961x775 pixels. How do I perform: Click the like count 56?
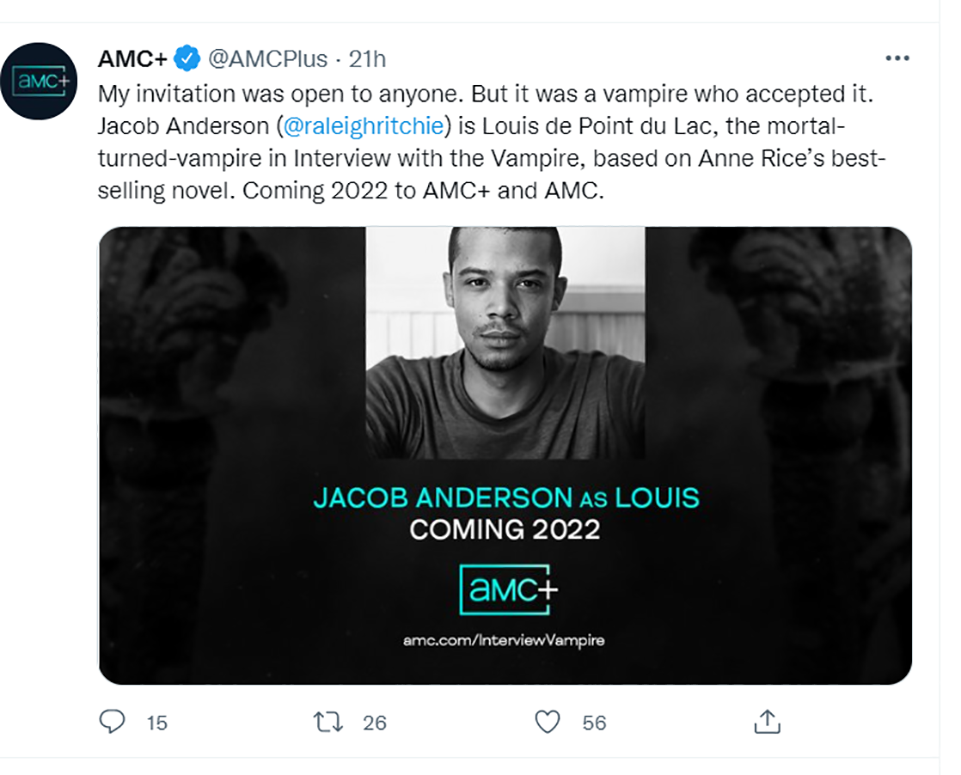coord(594,723)
